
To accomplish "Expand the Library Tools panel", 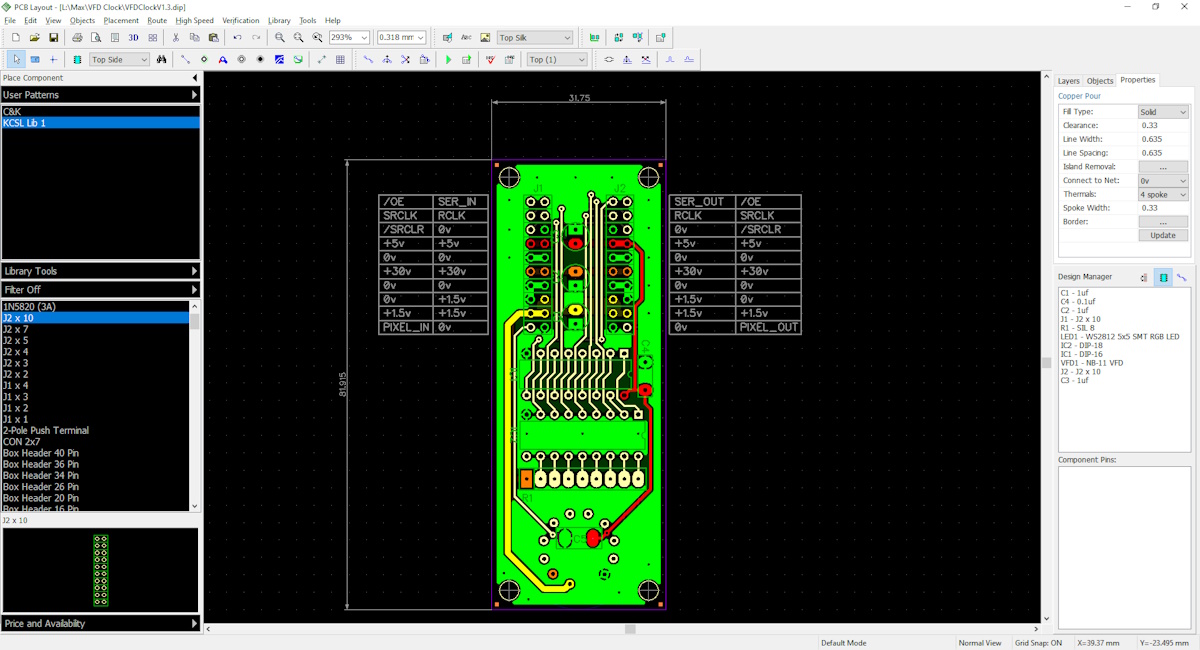I will pyautogui.click(x=100, y=271).
